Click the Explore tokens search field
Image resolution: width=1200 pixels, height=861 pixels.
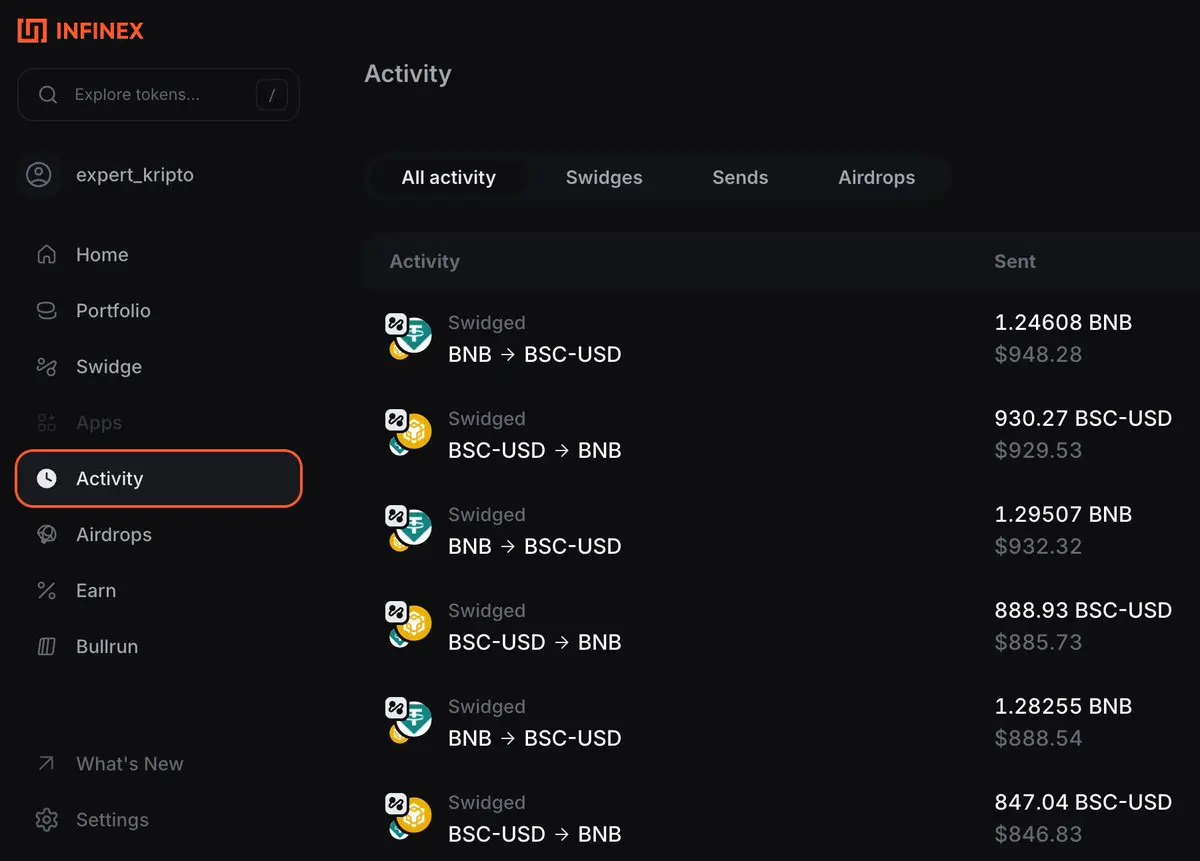click(x=158, y=95)
